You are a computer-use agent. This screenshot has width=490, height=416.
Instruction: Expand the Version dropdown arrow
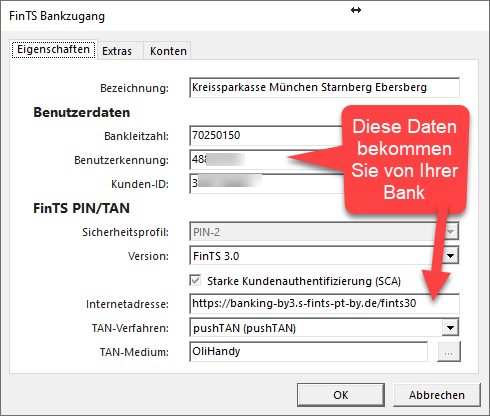tap(450, 256)
